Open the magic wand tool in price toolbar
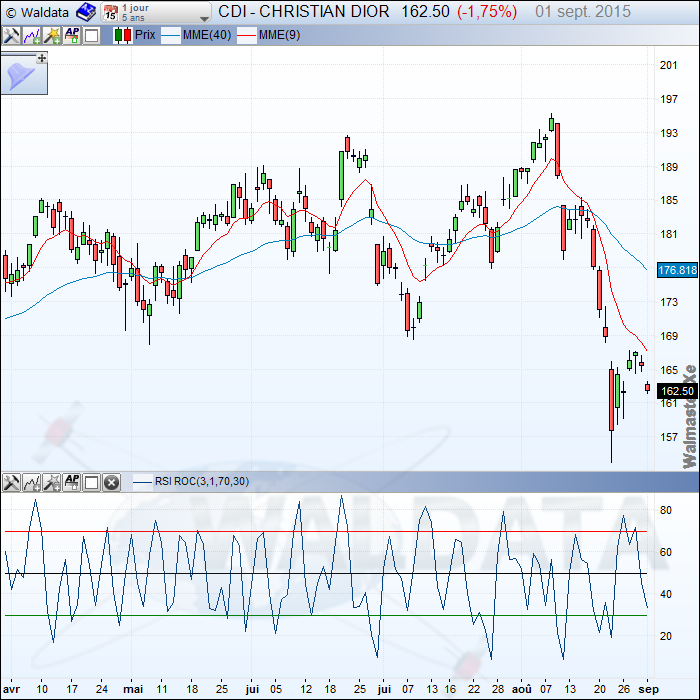The width and height of the screenshot is (700, 700). (x=52, y=35)
